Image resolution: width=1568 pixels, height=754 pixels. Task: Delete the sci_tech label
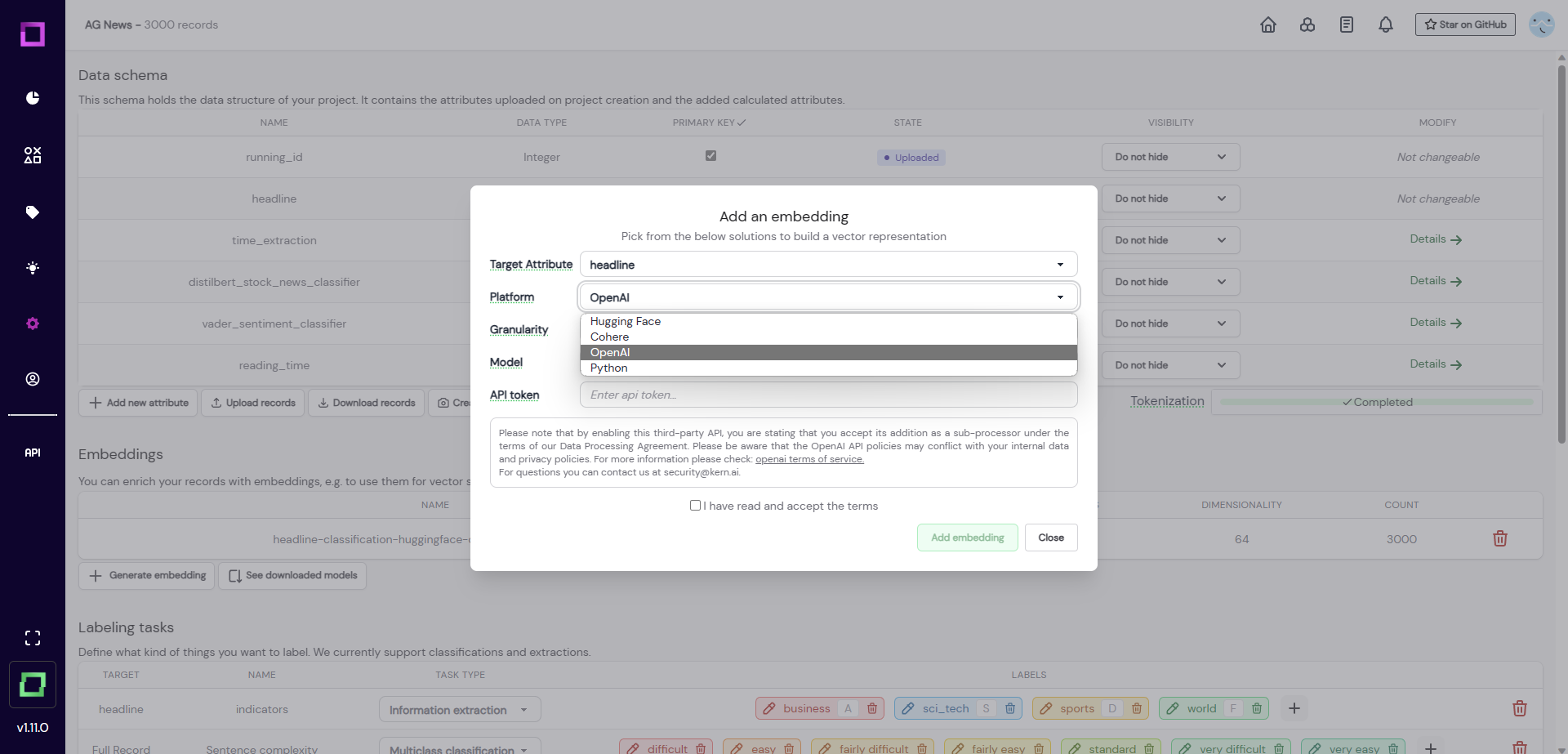tap(1010, 708)
